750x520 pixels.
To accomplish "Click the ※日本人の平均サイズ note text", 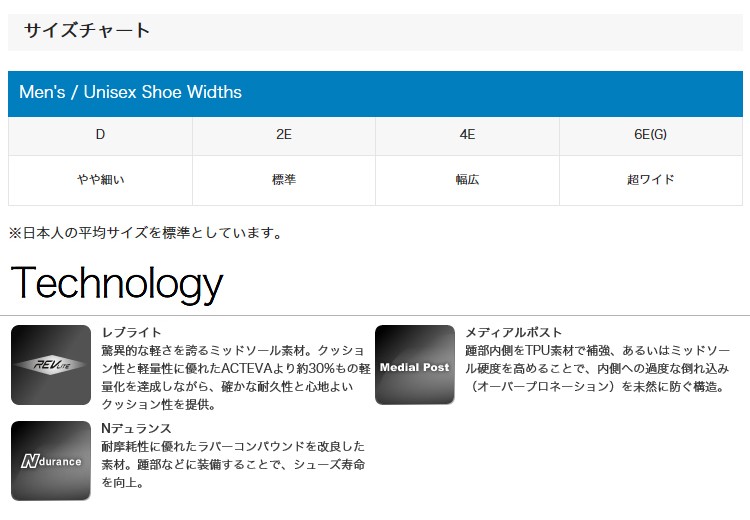I will [145, 233].
